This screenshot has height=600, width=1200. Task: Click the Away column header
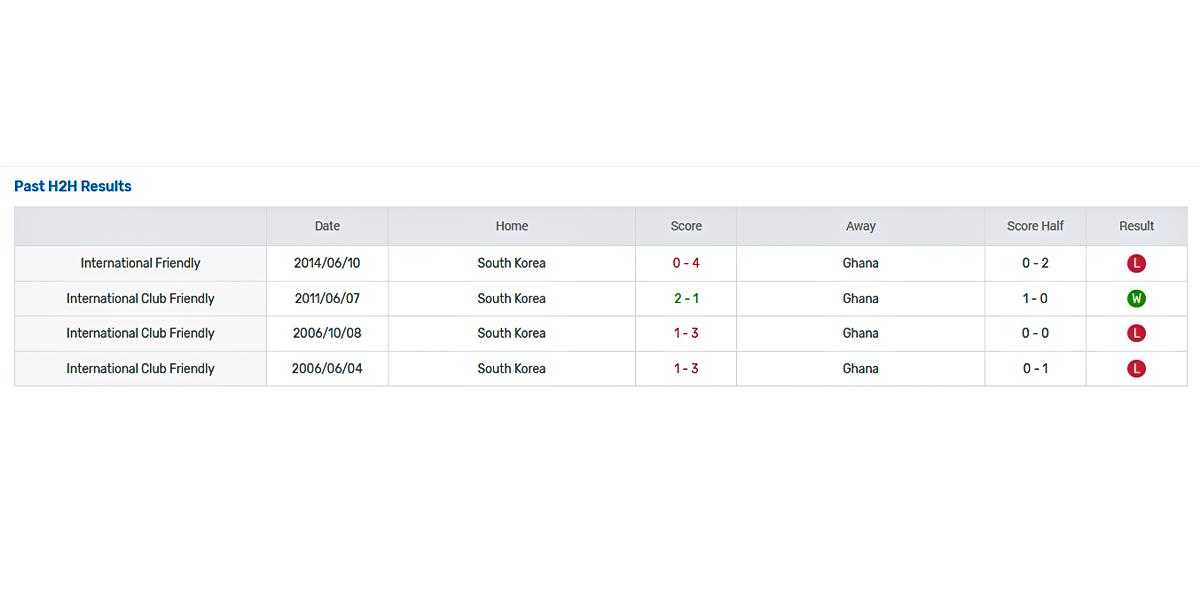tap(860, 226)
